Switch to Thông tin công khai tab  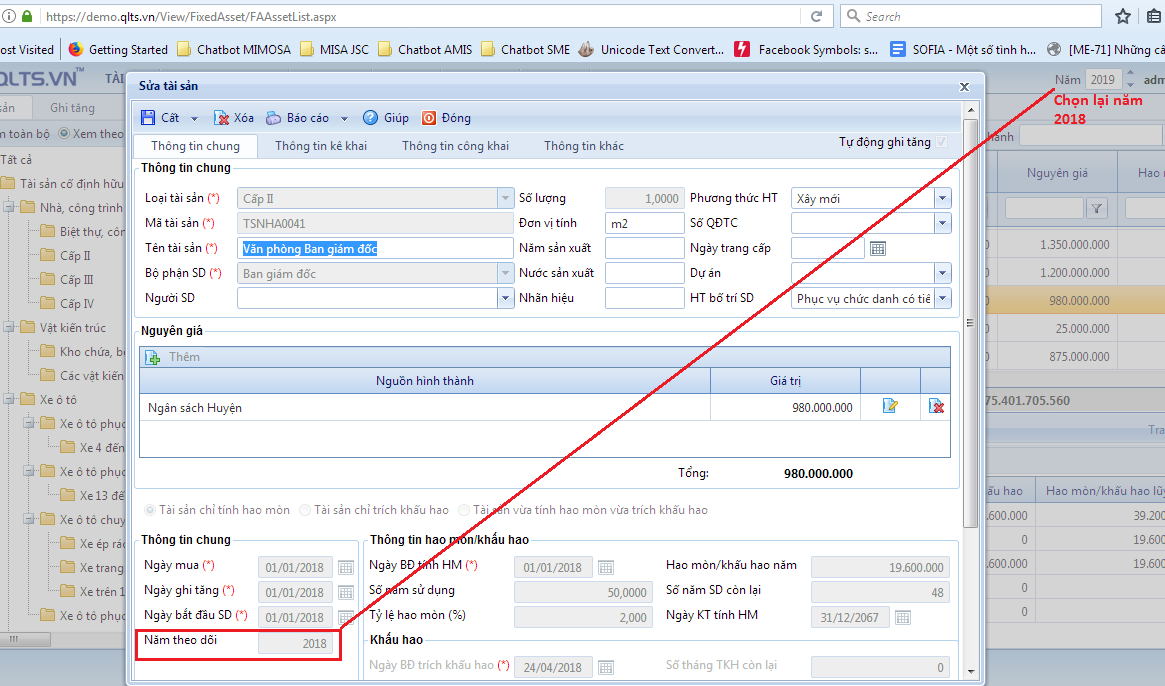point(455,146)
